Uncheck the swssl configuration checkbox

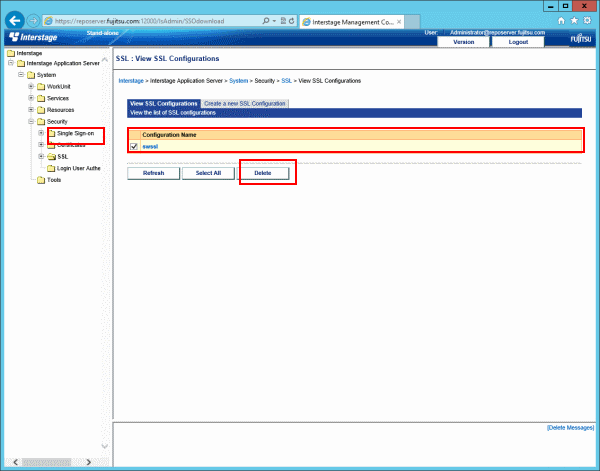134,147
